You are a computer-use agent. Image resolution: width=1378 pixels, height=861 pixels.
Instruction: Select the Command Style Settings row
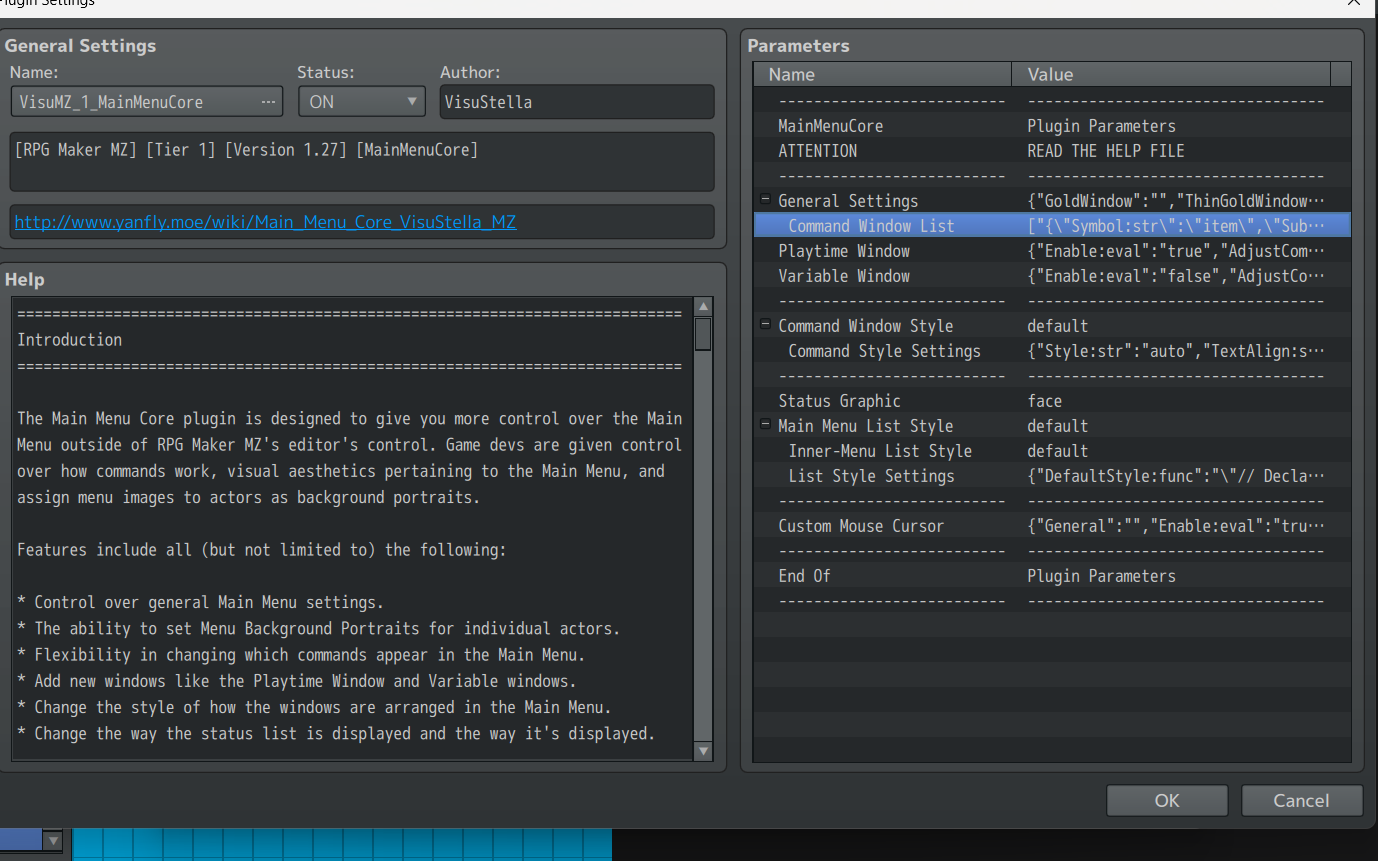click(x=1052, y=351)
